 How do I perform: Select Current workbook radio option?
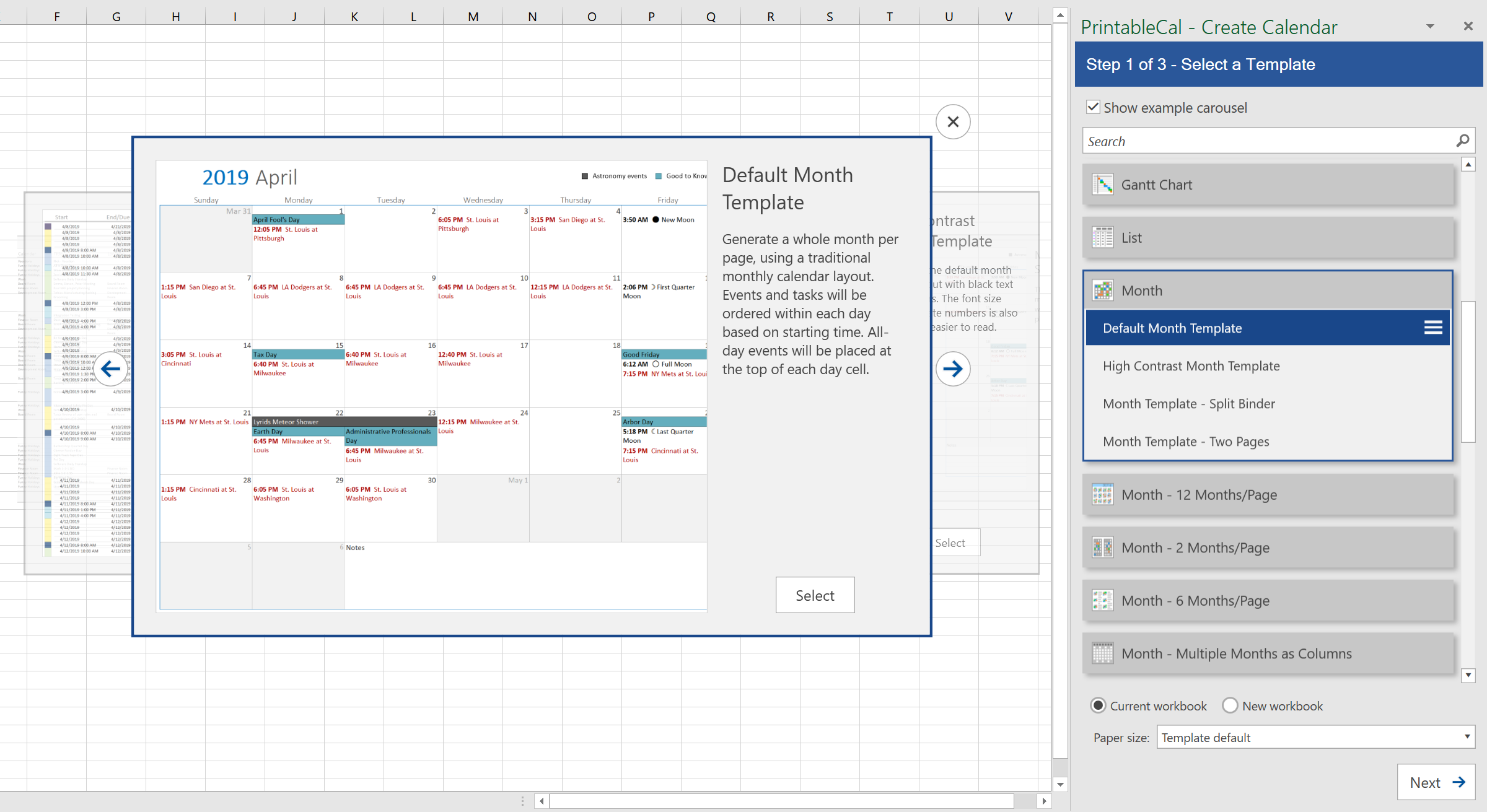click(x=1098, y=705)
